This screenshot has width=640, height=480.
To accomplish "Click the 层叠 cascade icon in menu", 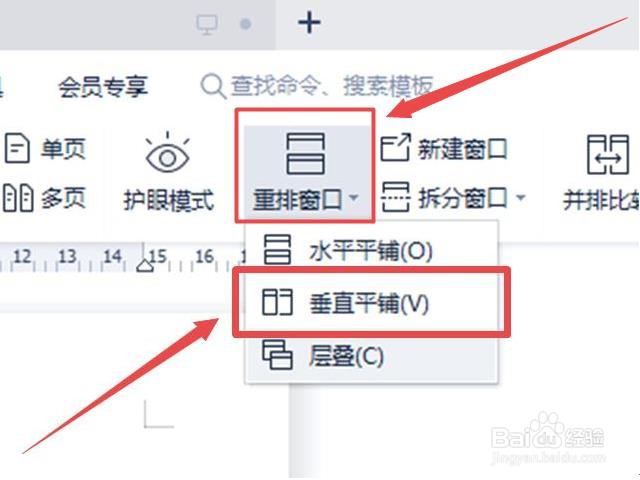I will [277, 355].
